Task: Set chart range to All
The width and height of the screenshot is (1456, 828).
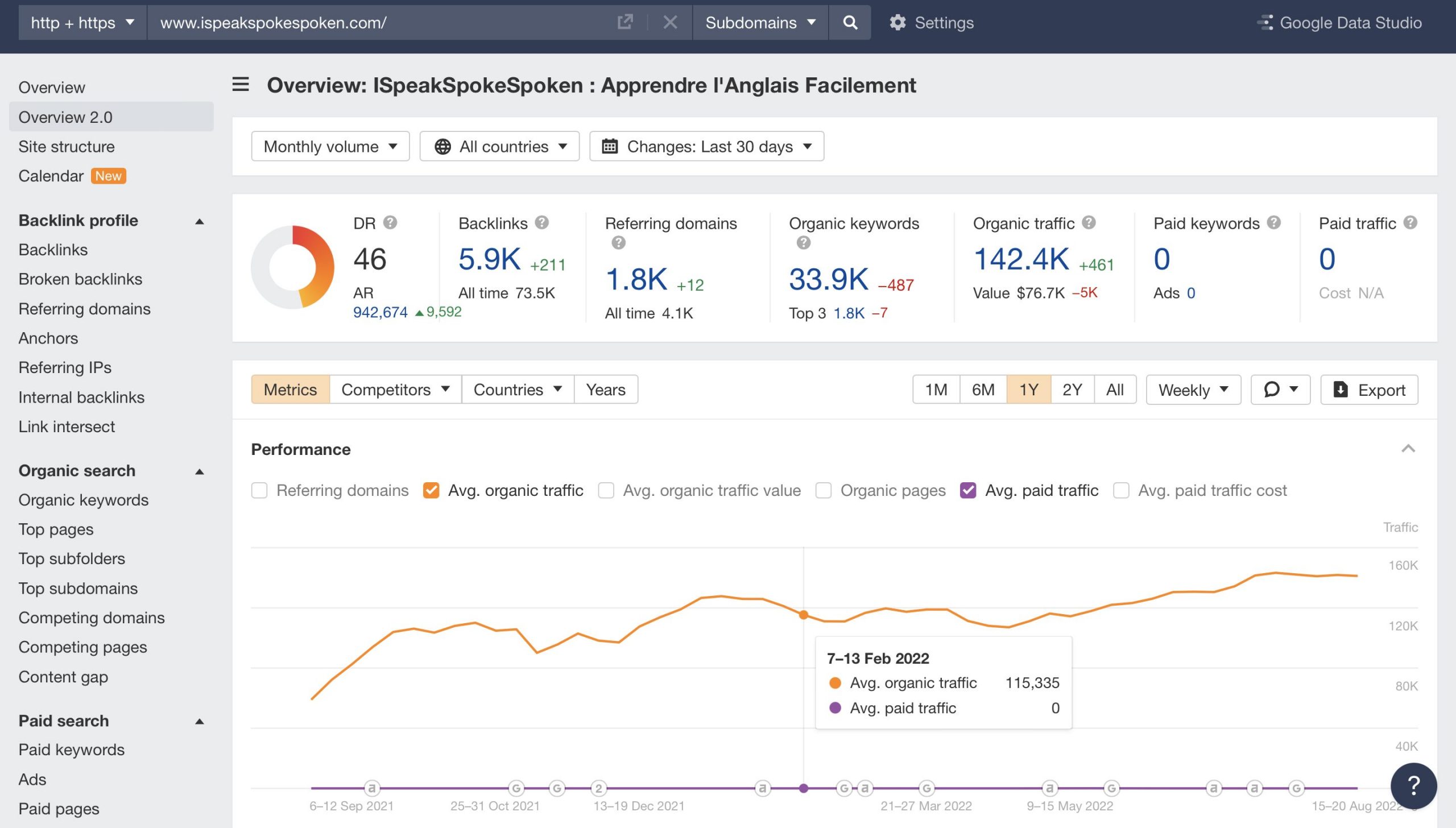Action: coord(1115,390)
